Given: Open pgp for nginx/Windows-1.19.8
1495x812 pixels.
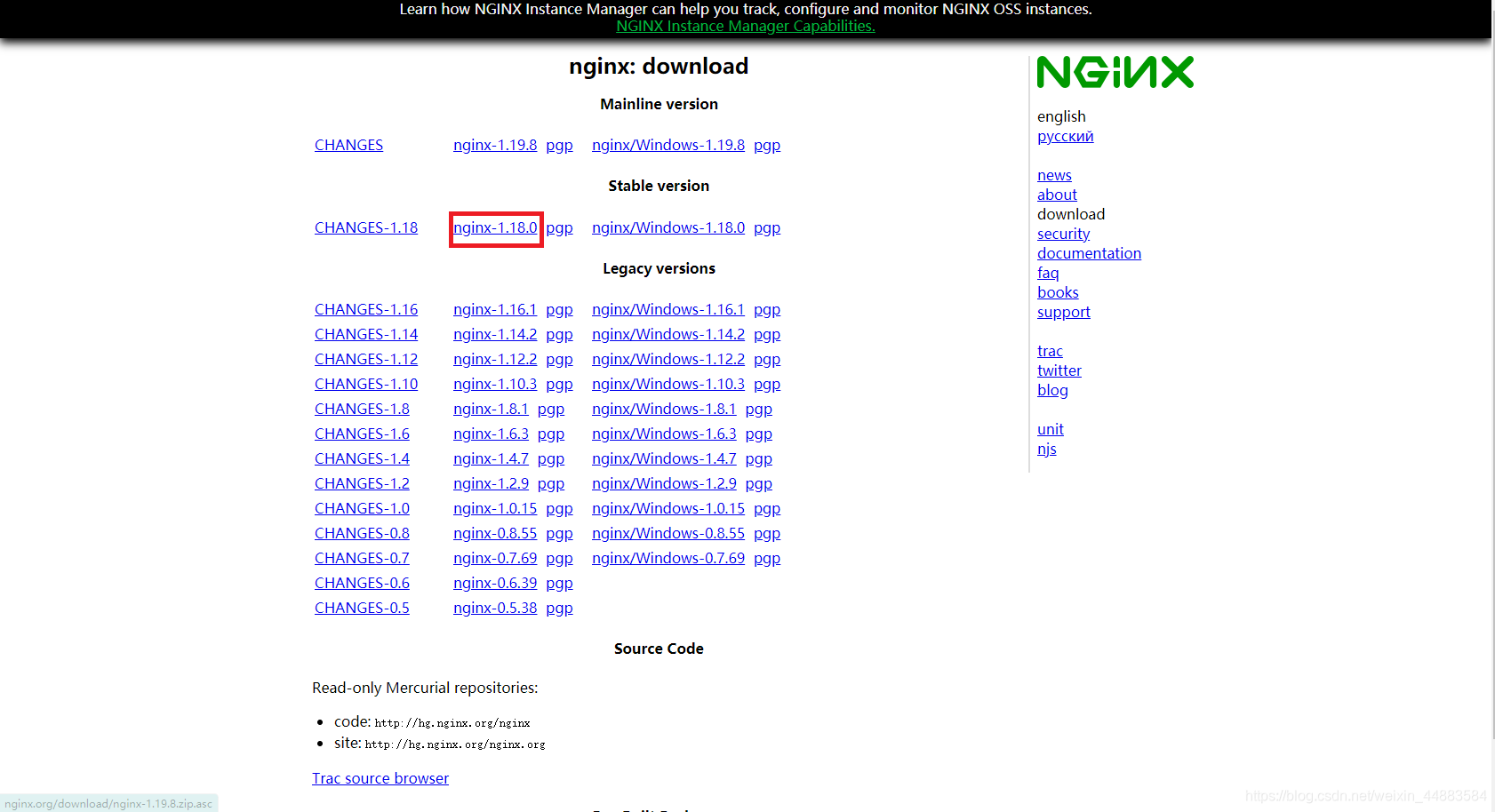Looking at the screenshot, I should coord(767,145).
